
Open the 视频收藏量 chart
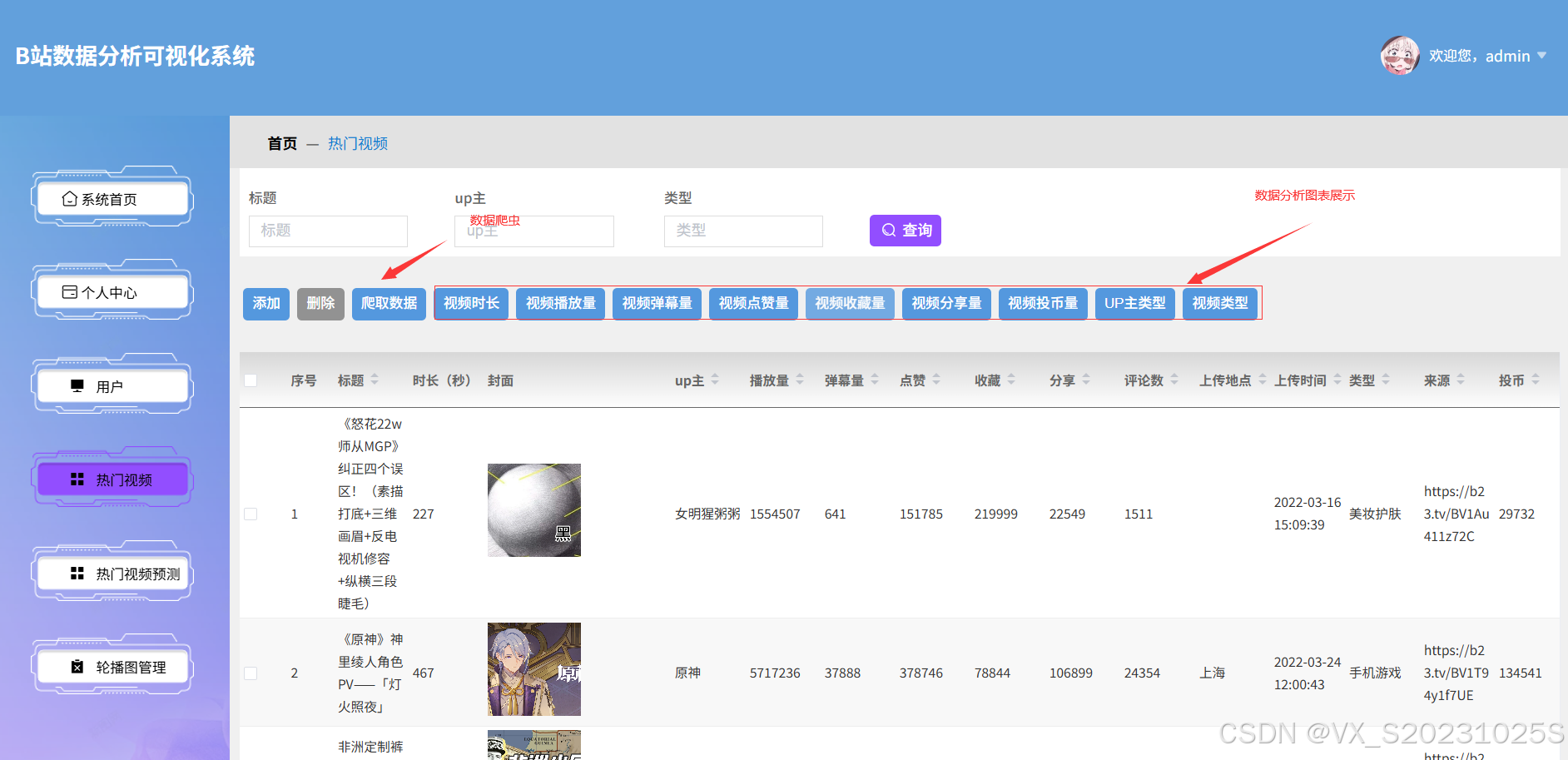[x=850, y=304]
